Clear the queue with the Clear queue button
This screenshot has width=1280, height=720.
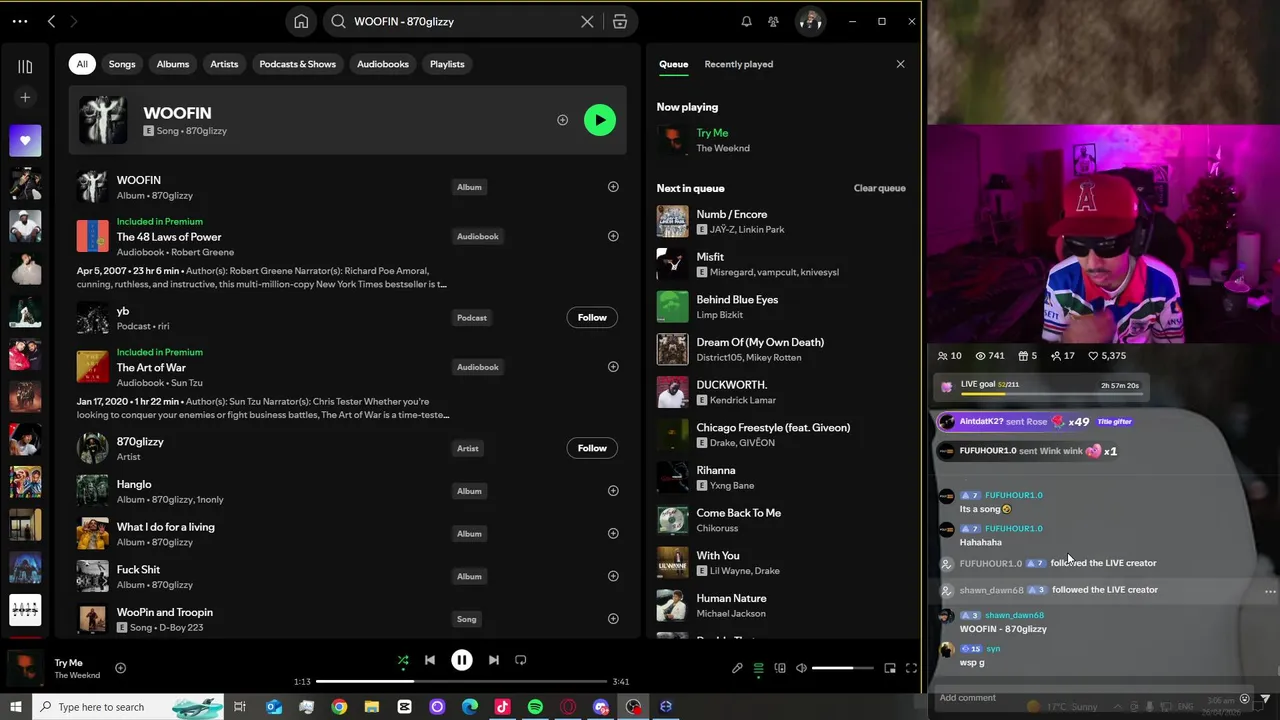(879, 188)
